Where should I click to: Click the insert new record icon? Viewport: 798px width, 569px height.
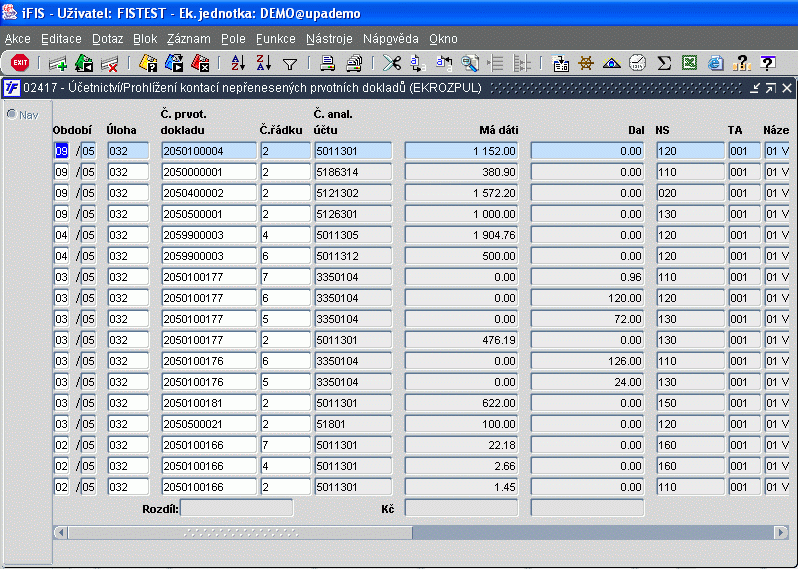58,63
